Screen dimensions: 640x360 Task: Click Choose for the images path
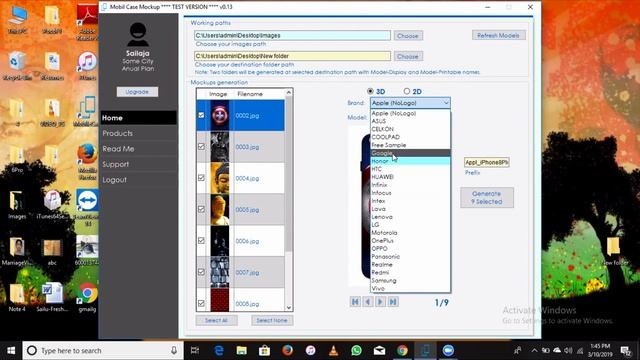pos(408,36)
